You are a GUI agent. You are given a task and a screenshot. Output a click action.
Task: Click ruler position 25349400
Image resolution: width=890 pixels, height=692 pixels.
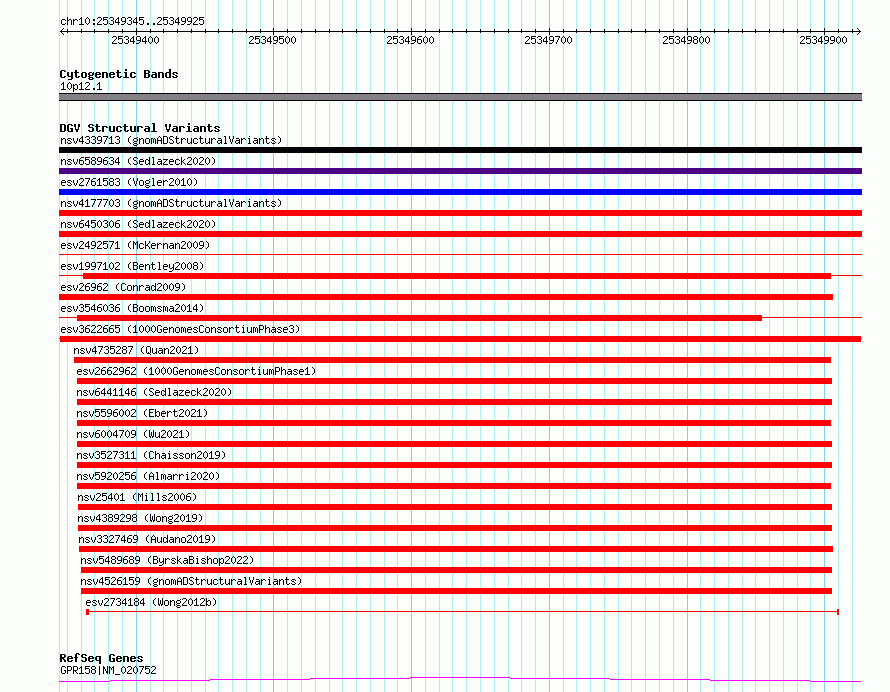(135, 40)
